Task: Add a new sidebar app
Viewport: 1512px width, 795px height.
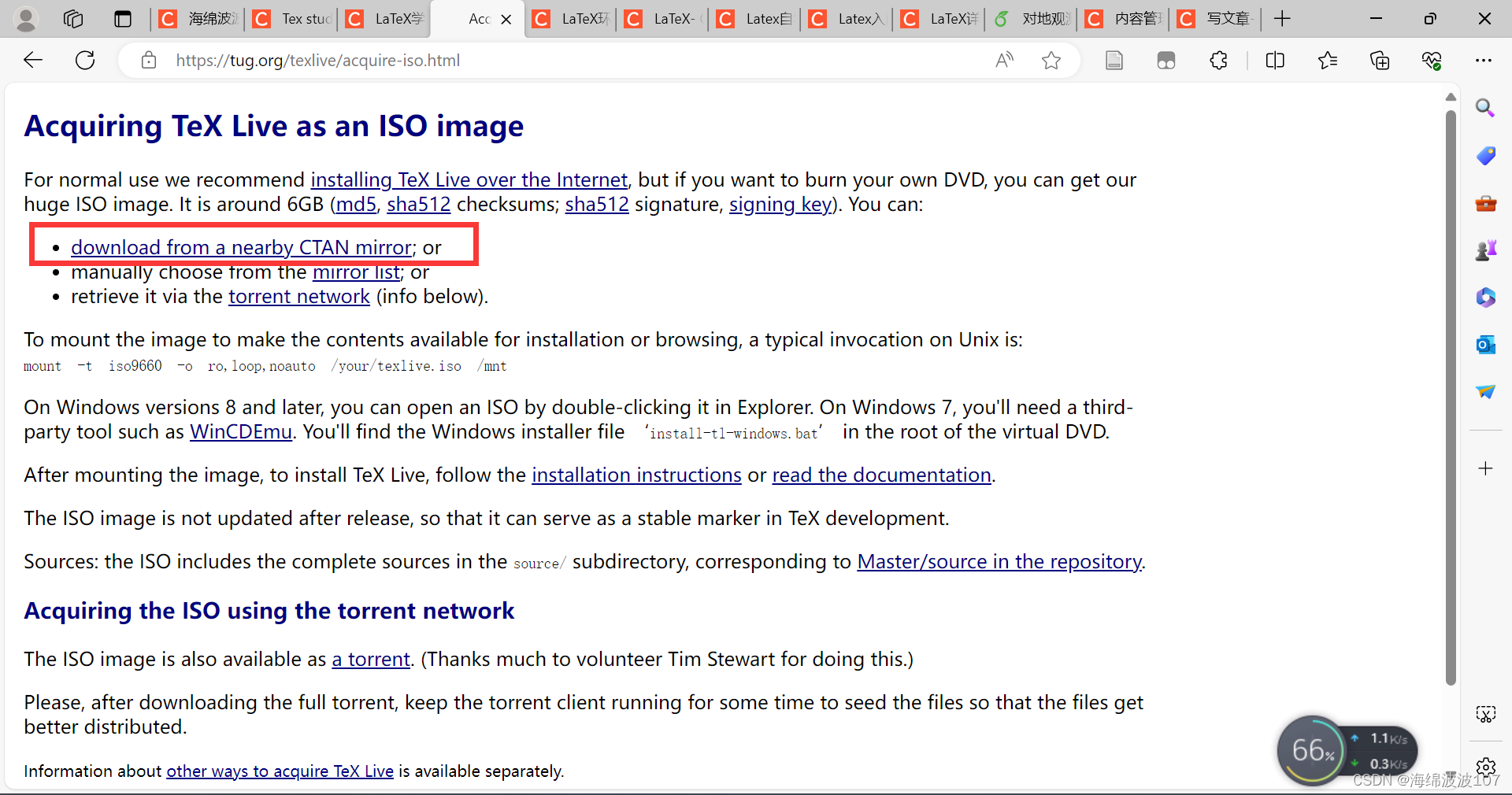Action: [x=1485, y=468]
